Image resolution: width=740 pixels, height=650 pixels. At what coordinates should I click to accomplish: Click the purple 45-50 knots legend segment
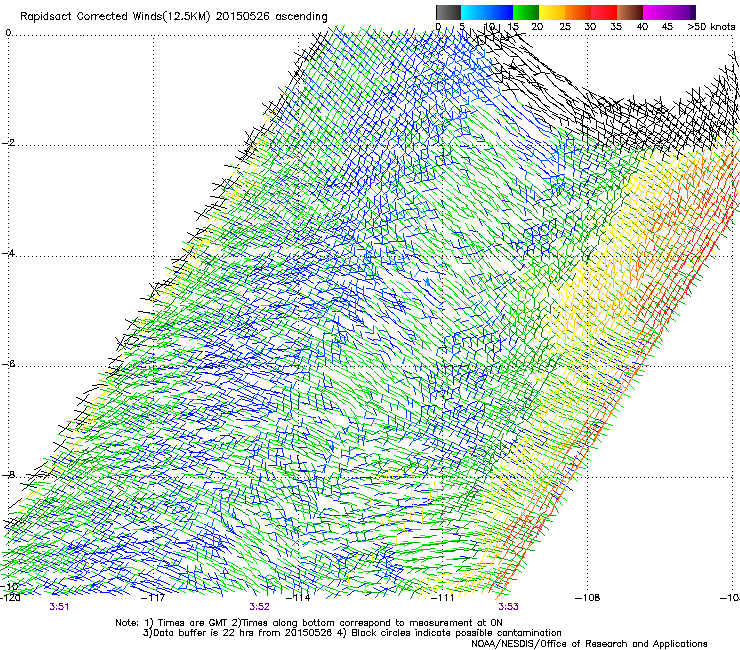pyautogui.click(x=682, y=12)
